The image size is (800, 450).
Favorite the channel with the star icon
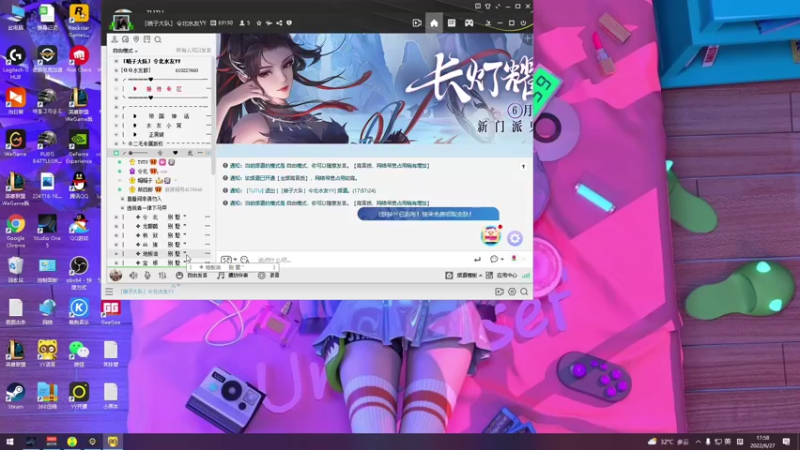259,23
